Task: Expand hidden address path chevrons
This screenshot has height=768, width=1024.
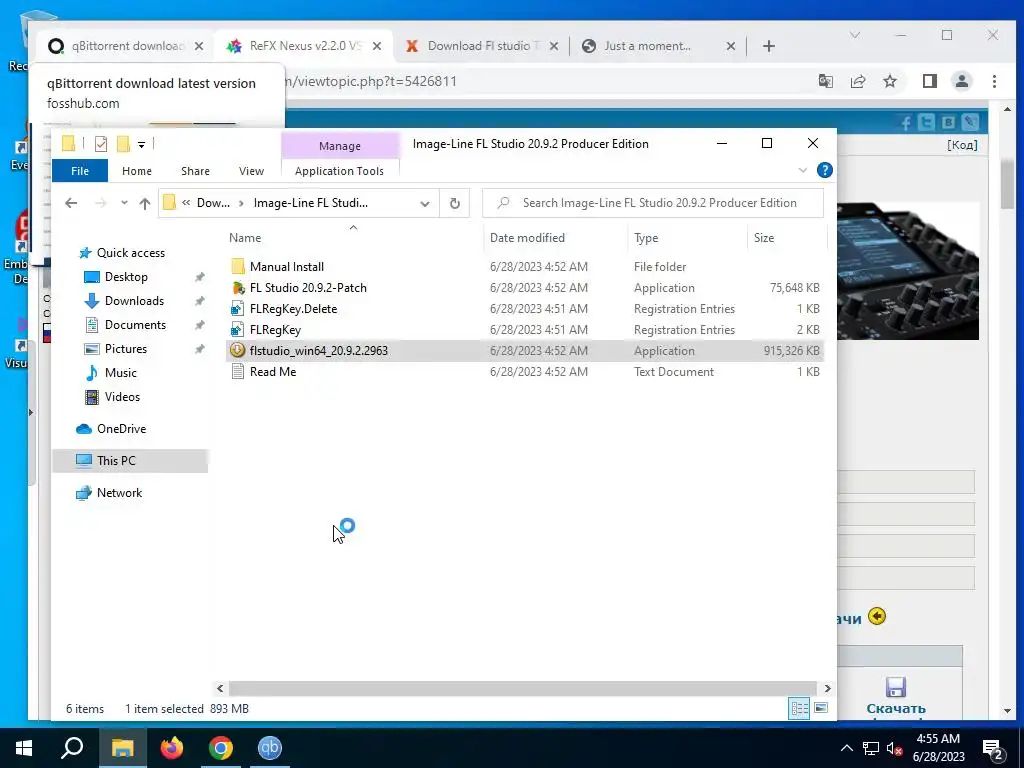Action: [x=186, y=203]
